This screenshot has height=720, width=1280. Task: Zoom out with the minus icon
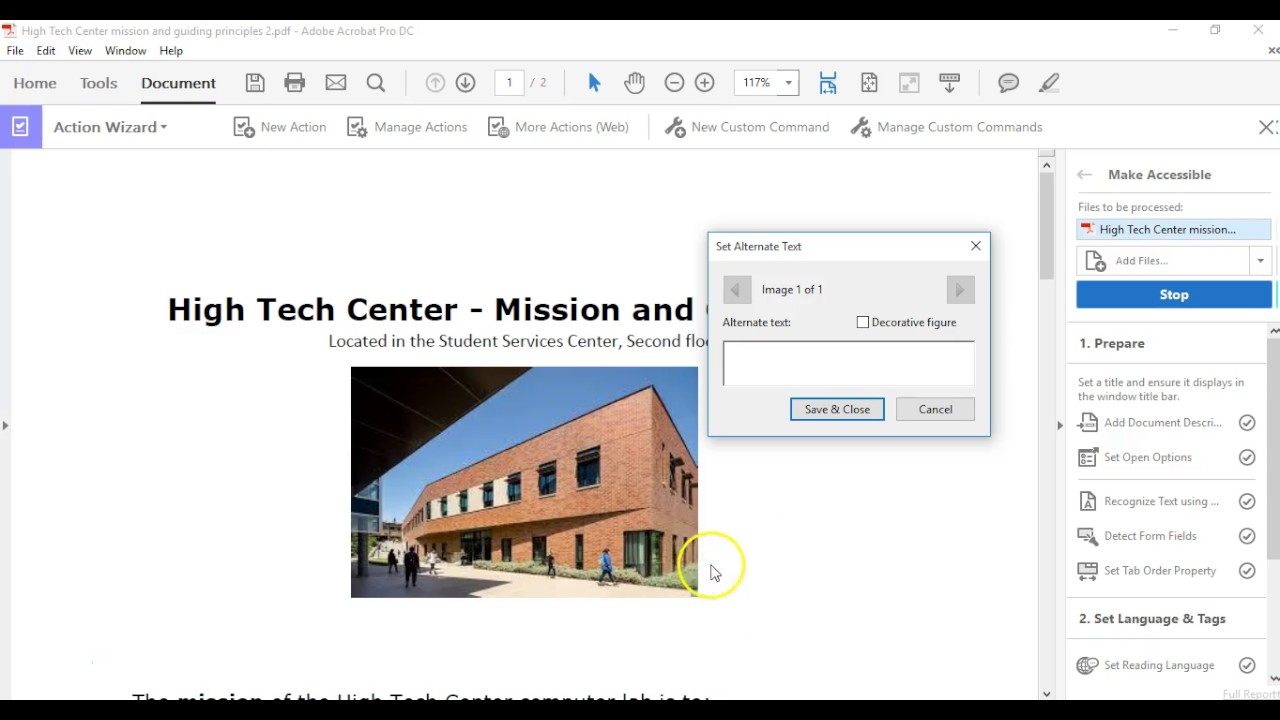pyautogui.click(x=674, y=83)
